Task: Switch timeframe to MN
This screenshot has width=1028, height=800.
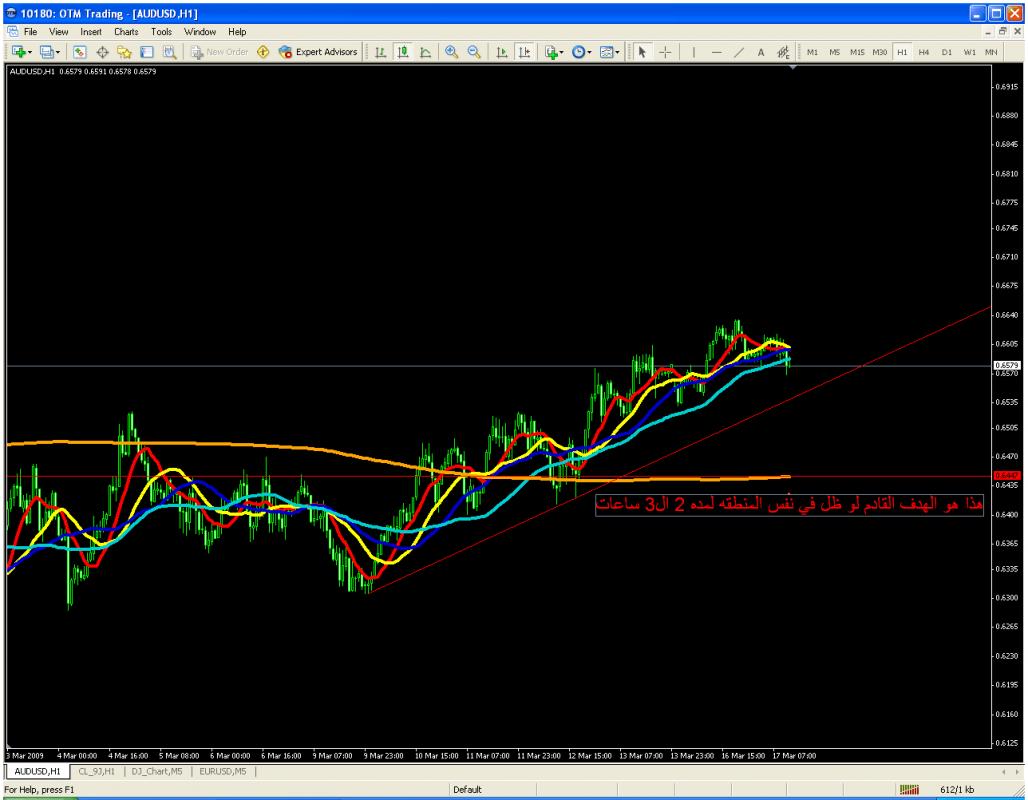Action: tap(991, 52)
